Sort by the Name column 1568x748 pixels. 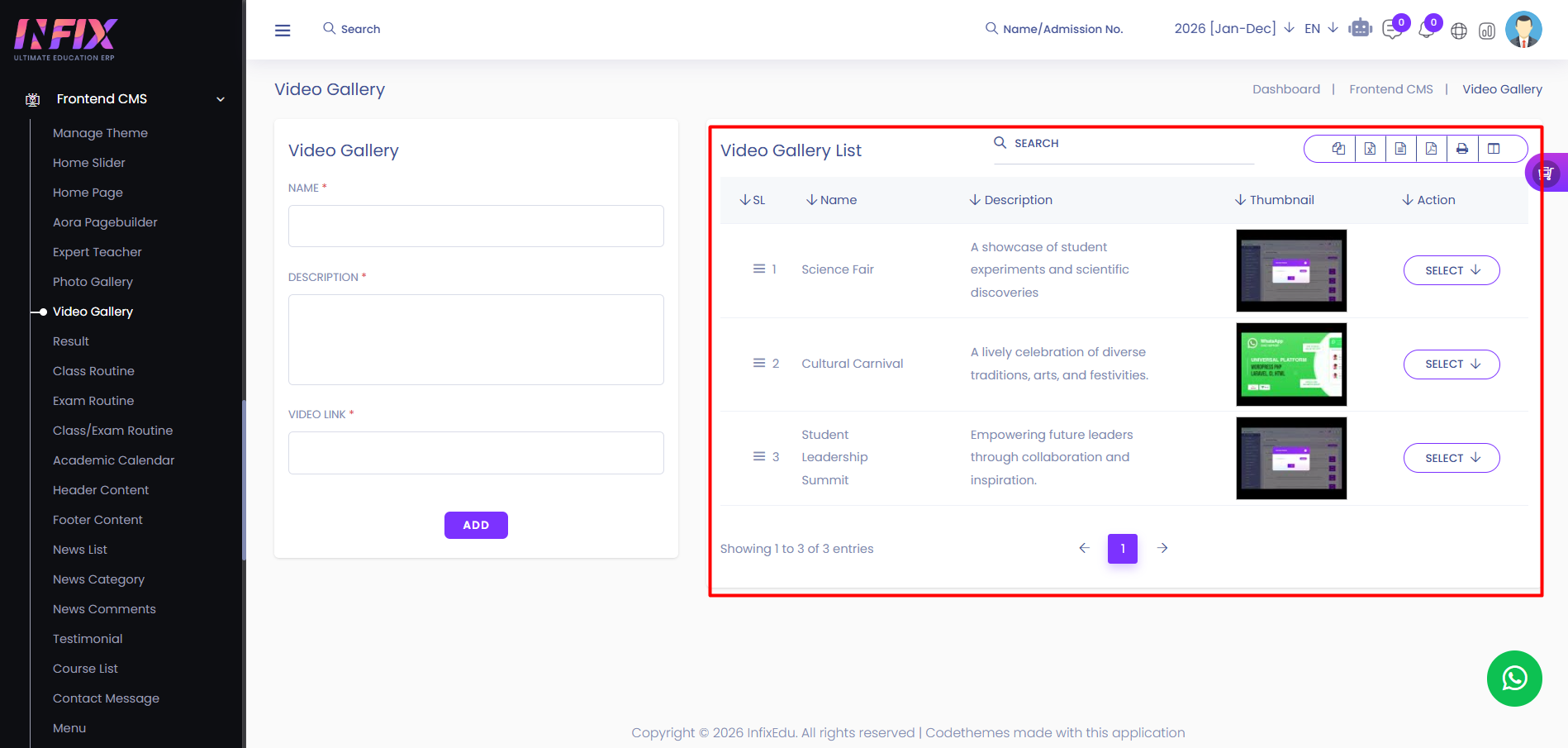tap(831, 200)
